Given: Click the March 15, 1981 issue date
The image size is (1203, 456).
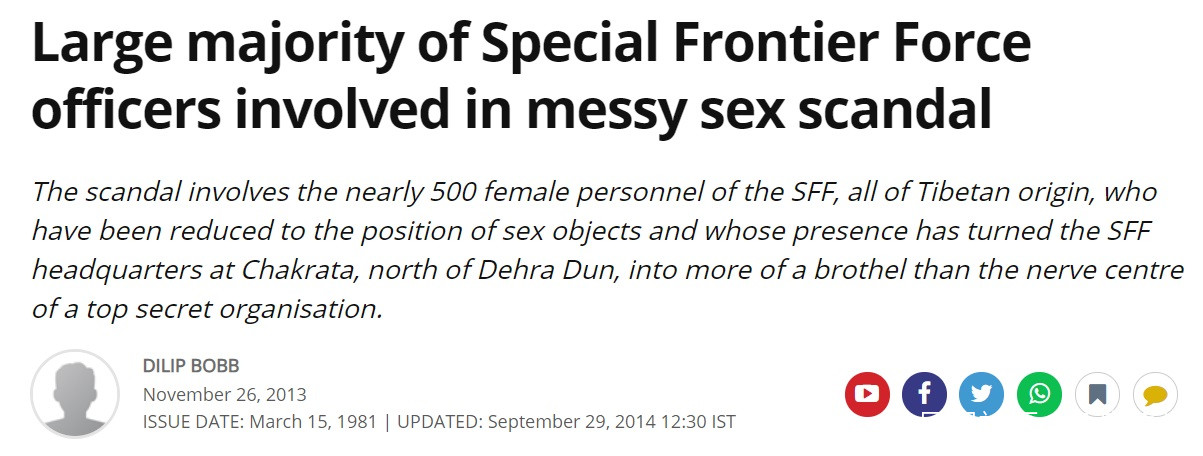Looking at the screenshot, I should click(x=313, y=422).
